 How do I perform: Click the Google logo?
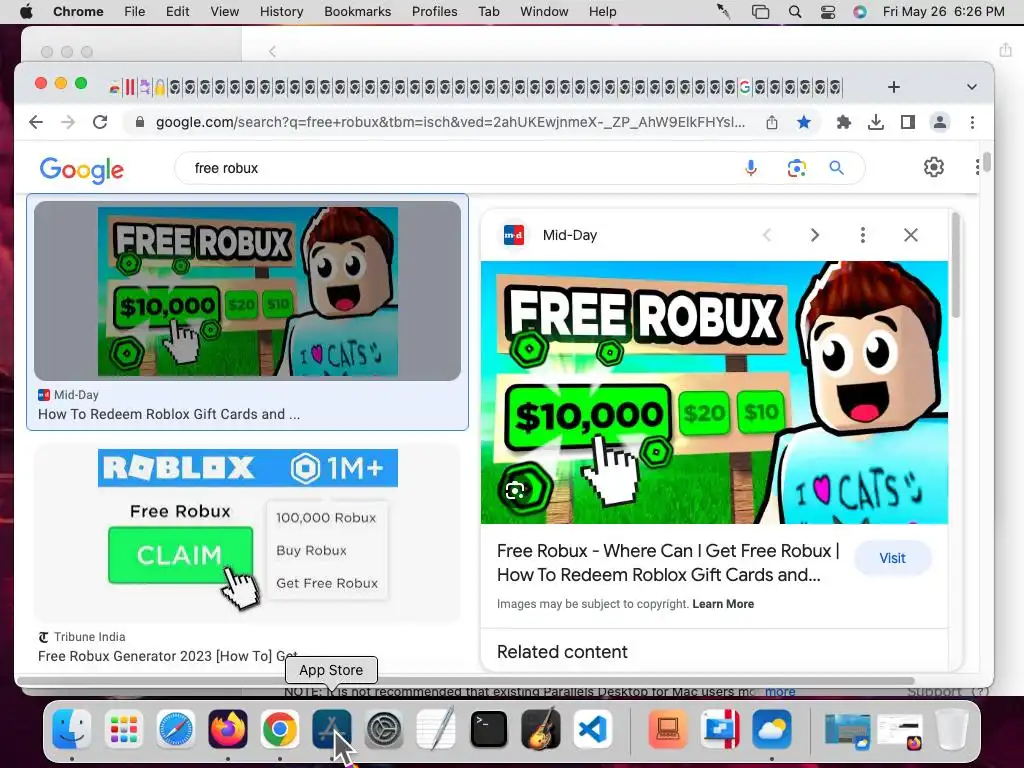click(x=82, y=170)
